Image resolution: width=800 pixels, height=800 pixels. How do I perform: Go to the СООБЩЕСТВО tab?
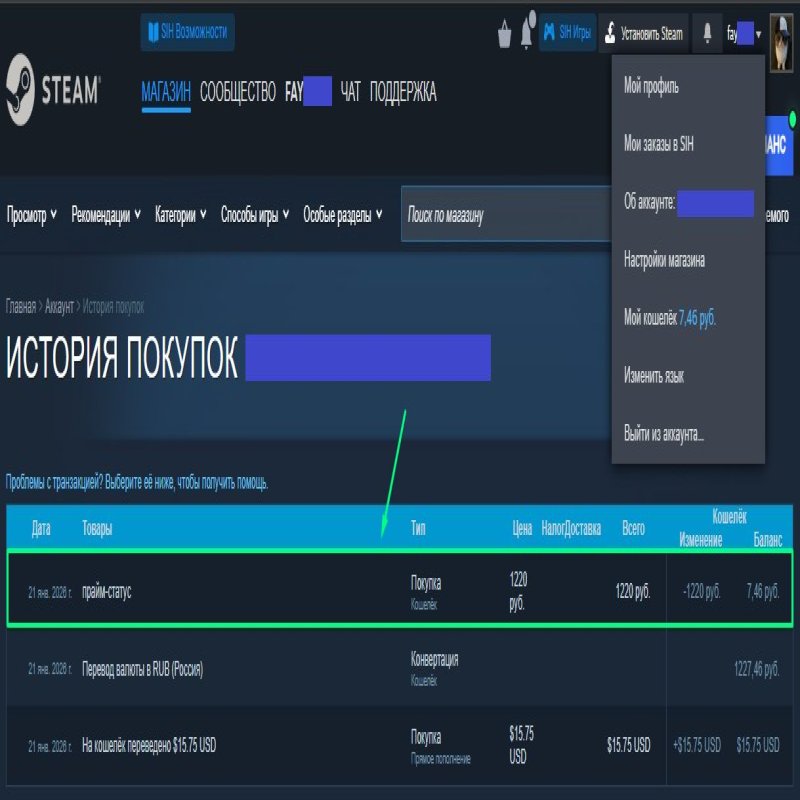point(237,93)
